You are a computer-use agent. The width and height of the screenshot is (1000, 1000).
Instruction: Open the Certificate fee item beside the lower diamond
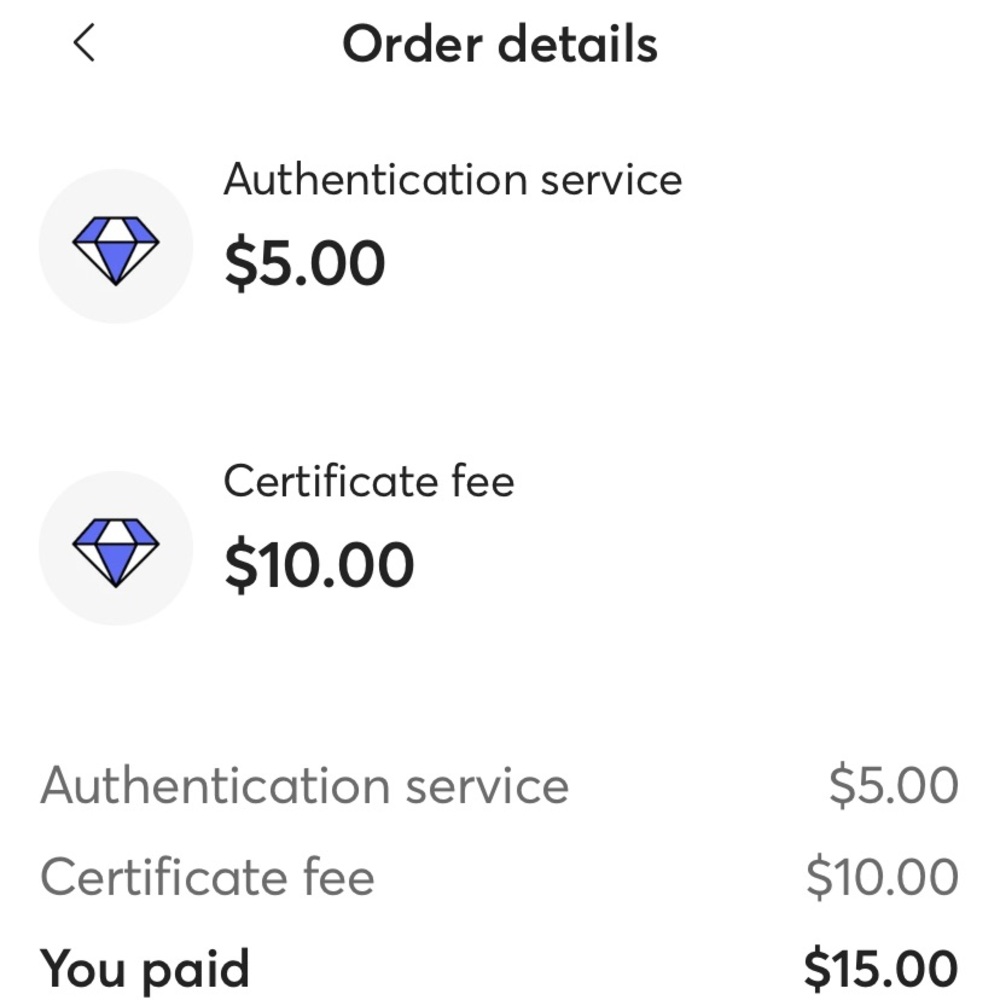click(369, 482)
